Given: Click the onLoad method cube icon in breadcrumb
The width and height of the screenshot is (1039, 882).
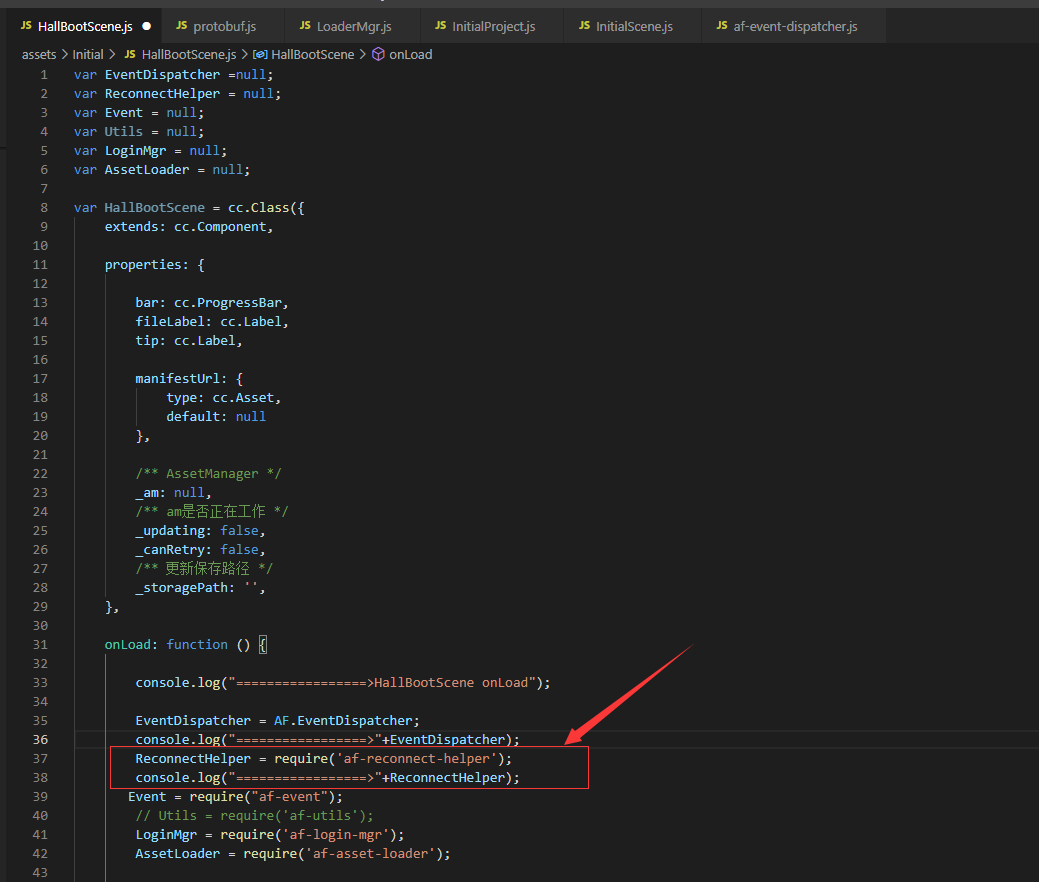Looking at the screenshot, I should point(378,54).
